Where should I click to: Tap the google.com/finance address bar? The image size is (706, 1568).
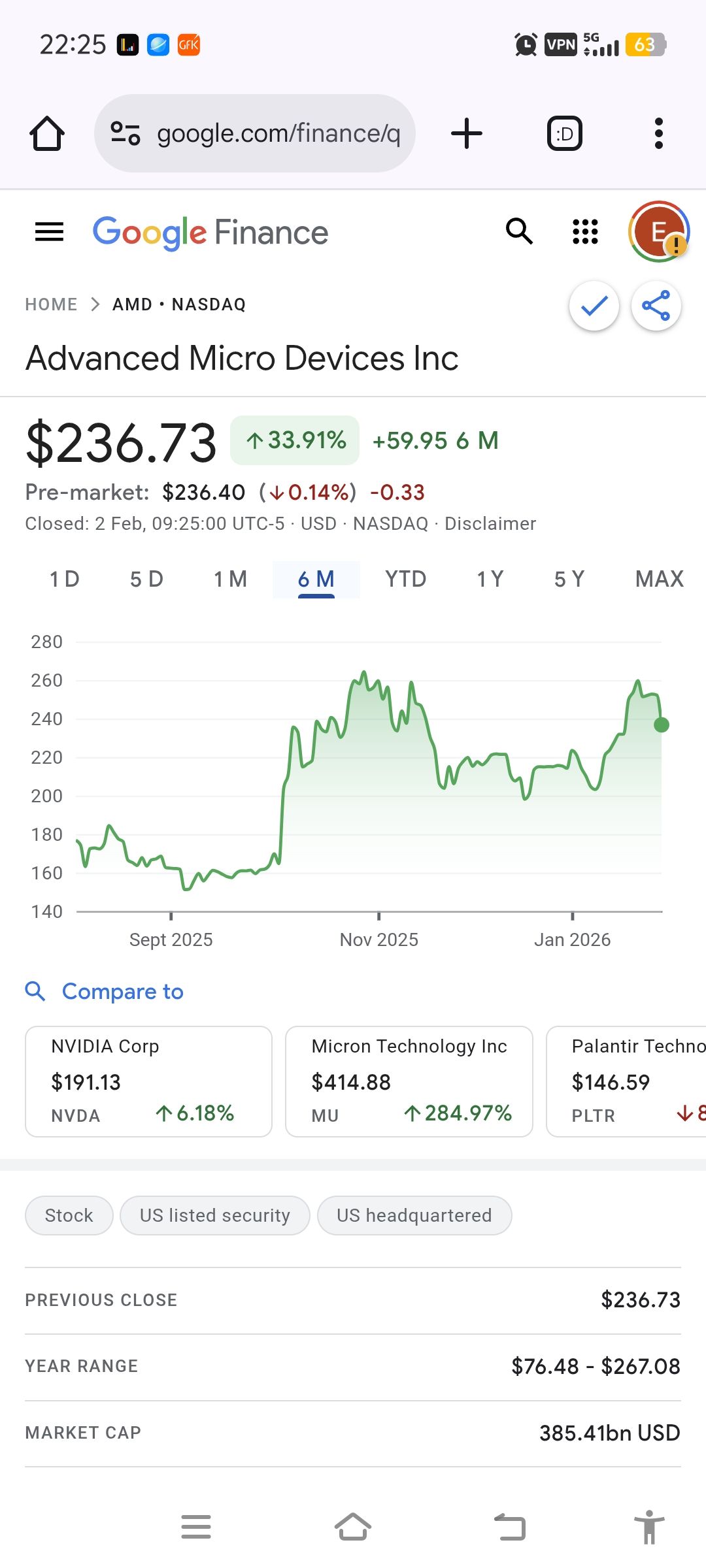[x=278, y=134]
